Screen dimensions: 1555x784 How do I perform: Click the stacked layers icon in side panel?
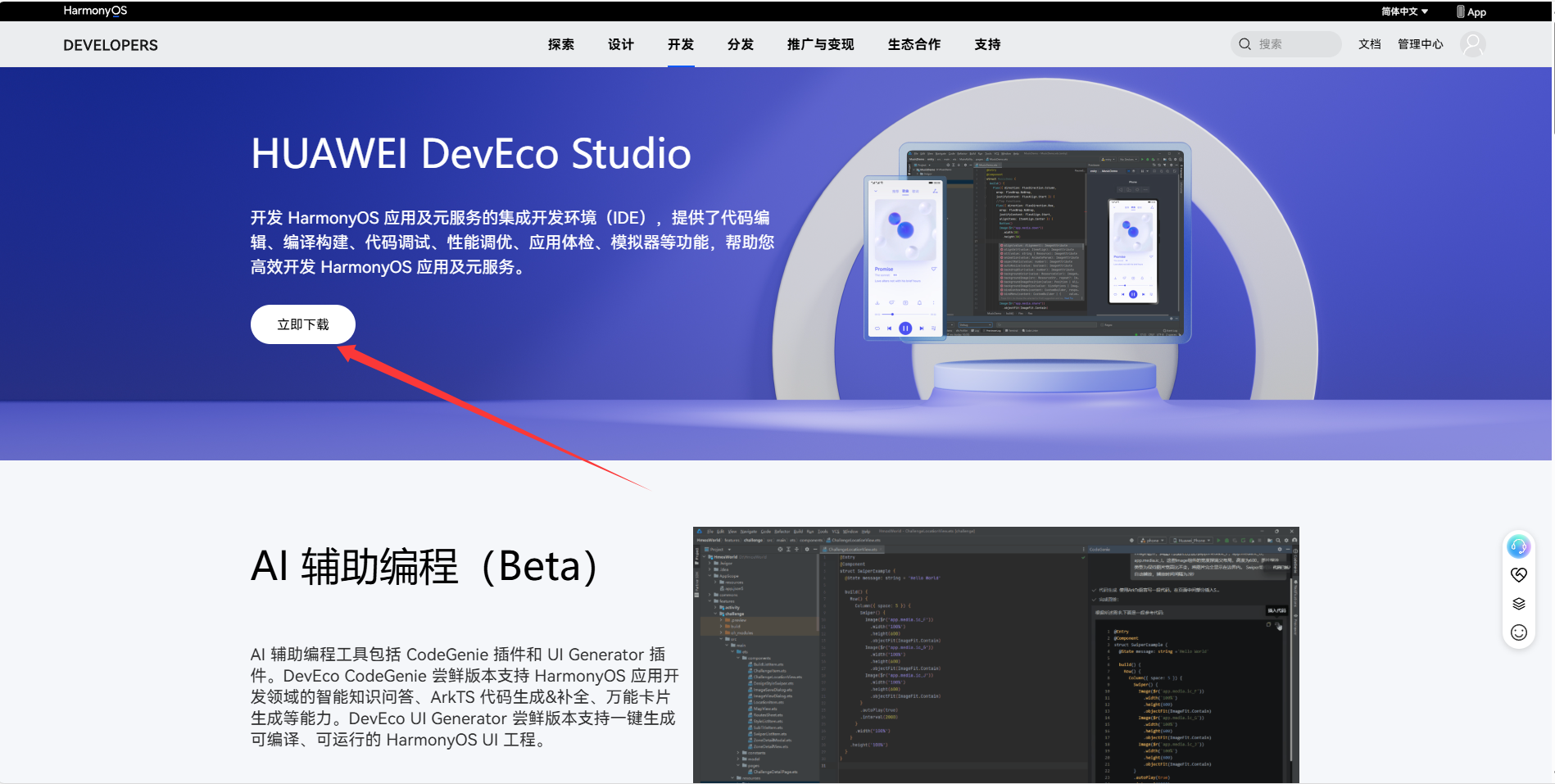click(x=1519, y=604)
